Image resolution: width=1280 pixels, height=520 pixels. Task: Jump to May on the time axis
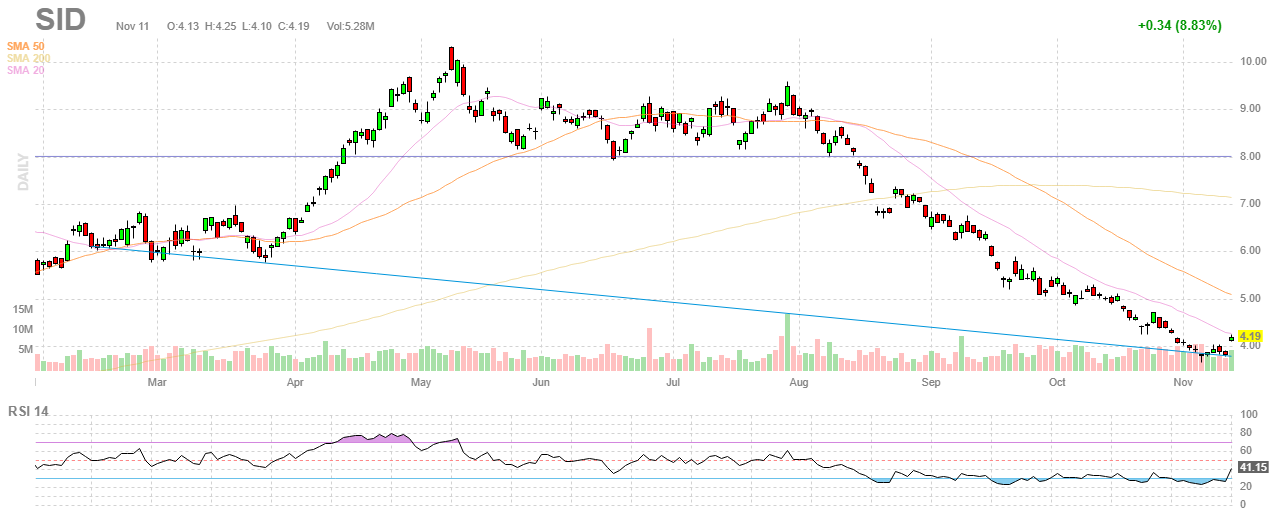coord(421,382)
